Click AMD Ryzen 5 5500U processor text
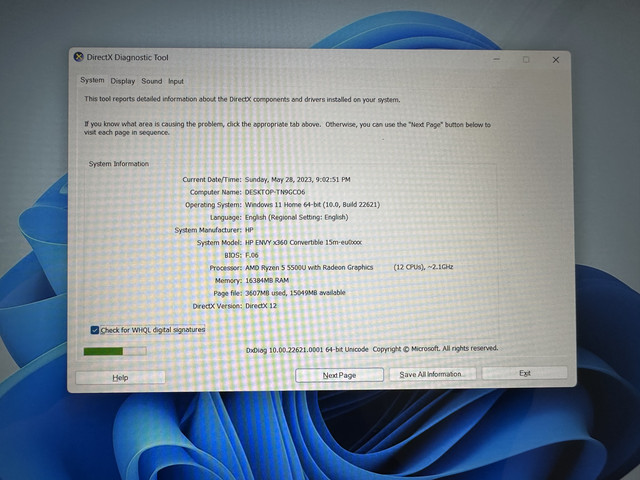This screenshot has width=640, height=480. [x=309, y=267]
